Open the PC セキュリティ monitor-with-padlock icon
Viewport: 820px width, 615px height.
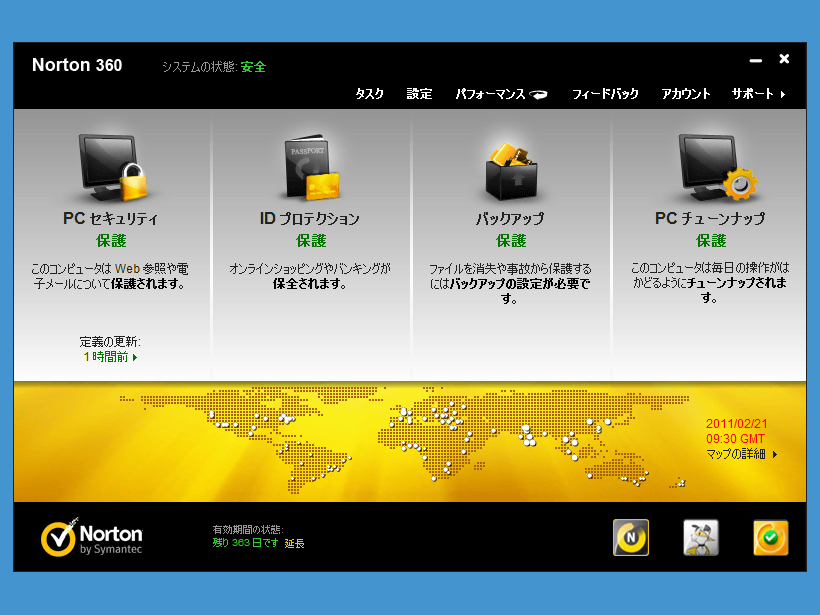[112, 167]
